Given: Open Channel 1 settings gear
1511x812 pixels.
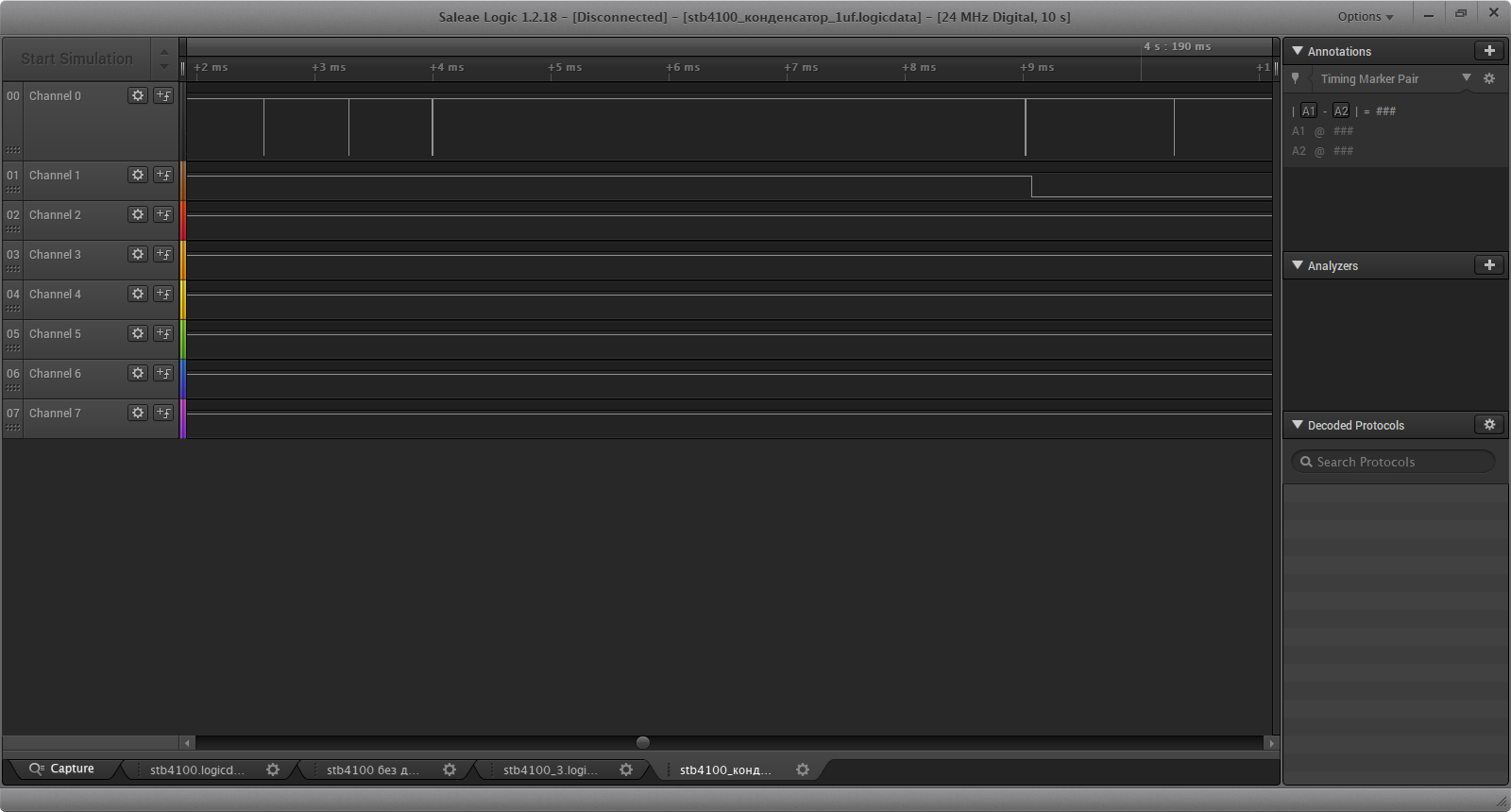Looking at the screenshot, I should (138, 175).
